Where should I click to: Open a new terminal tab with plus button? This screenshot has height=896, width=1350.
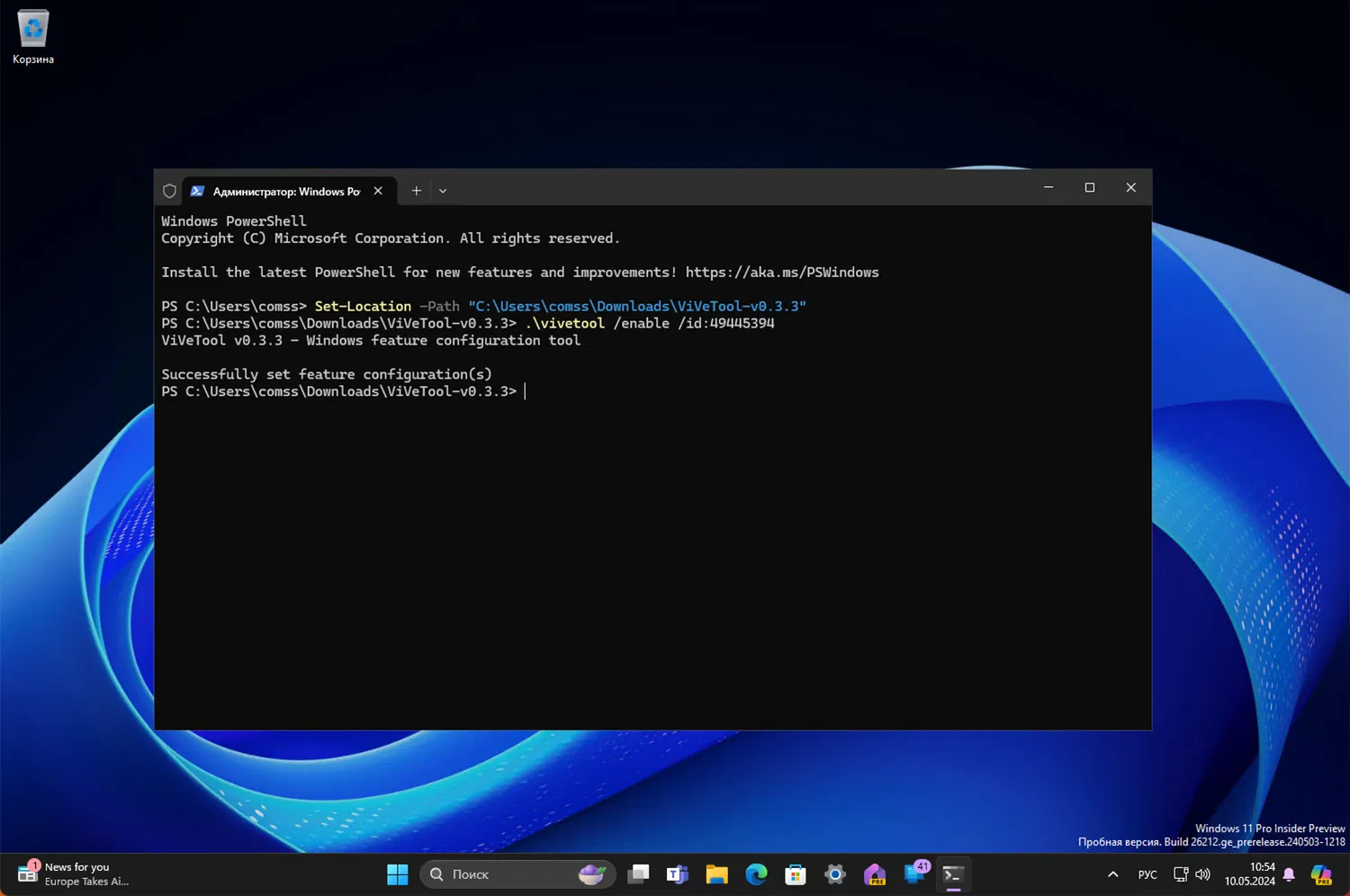[x=416, y=191]
